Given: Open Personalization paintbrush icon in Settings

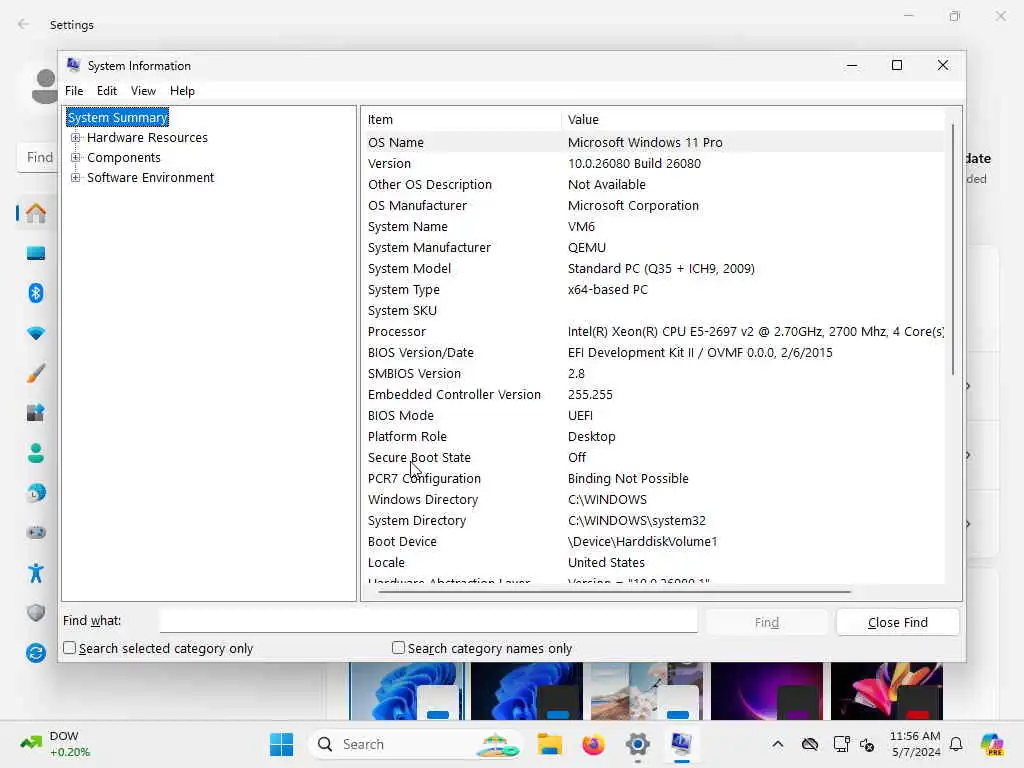Looking at the screenshot, I should [36, 373].
